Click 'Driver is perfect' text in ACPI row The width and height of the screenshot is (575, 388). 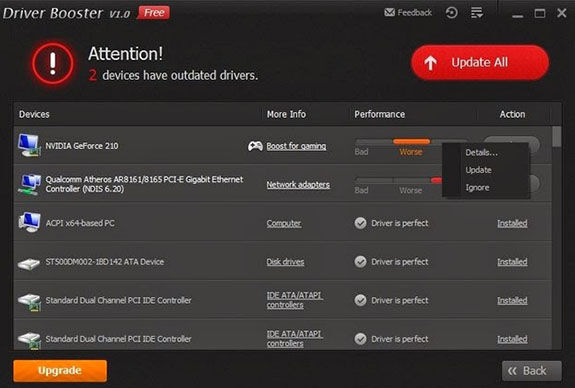(x=400, y=223)
